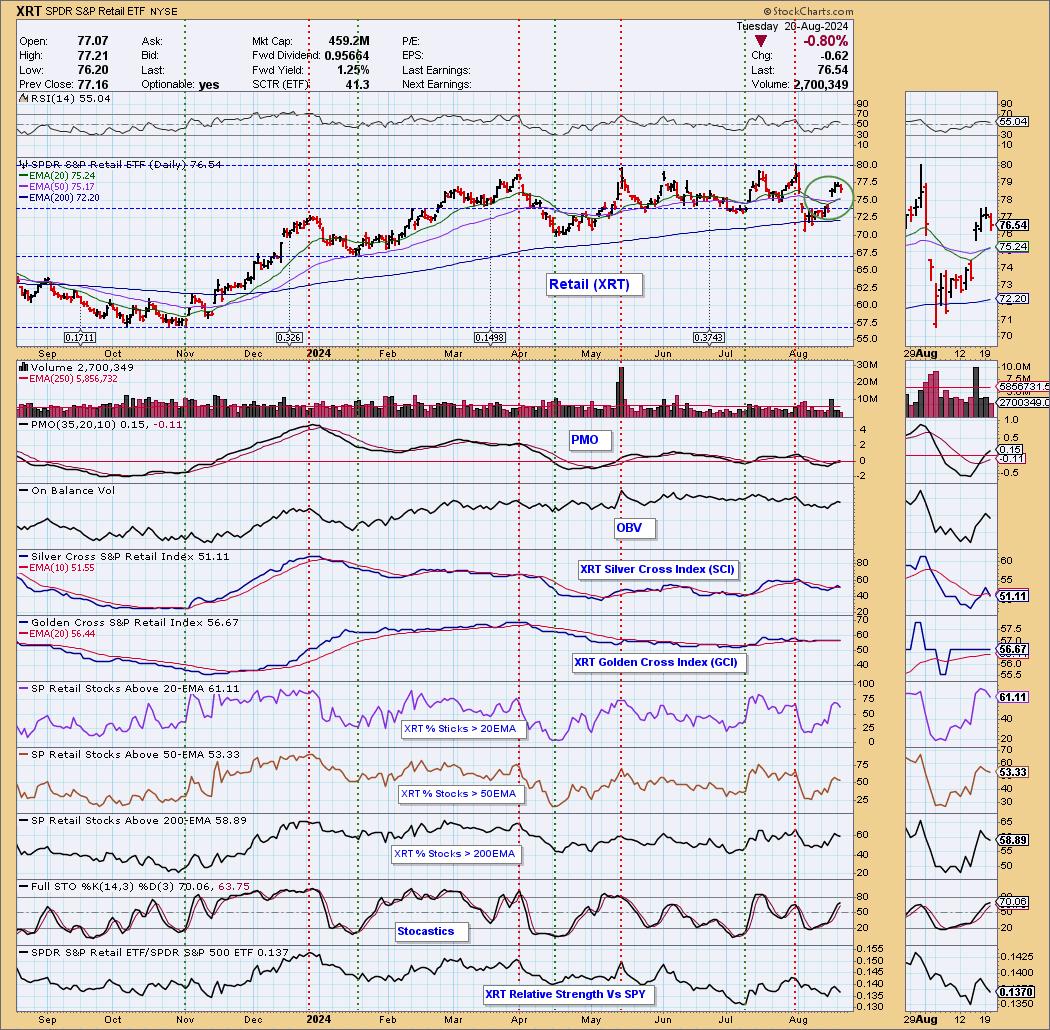This screenshot has width=1050, height=1030.
Task: Click the 70.06 stochastic value tag
Action: pyautogui.click(x=1012, y=901)
